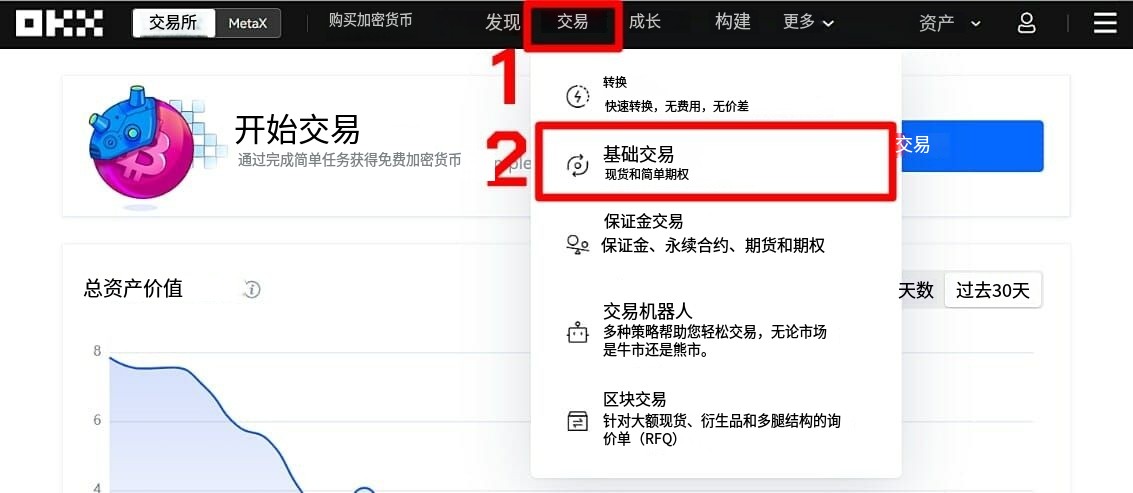1133x493 pixels.
Task: Select the 过去30天 range option
Action: (992, 291)
